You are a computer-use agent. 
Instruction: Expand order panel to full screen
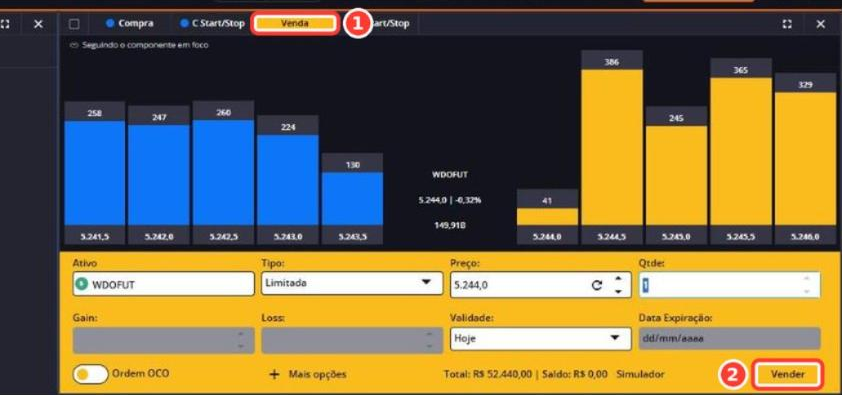787,24
